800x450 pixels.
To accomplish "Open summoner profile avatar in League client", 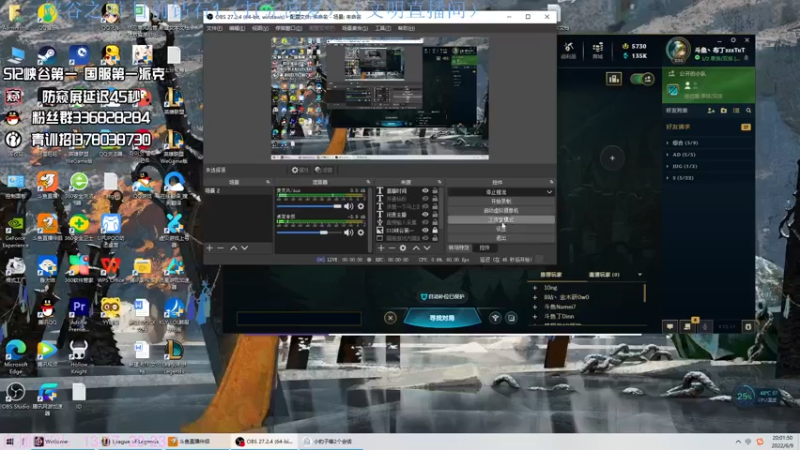I will [x=678, y=50].
